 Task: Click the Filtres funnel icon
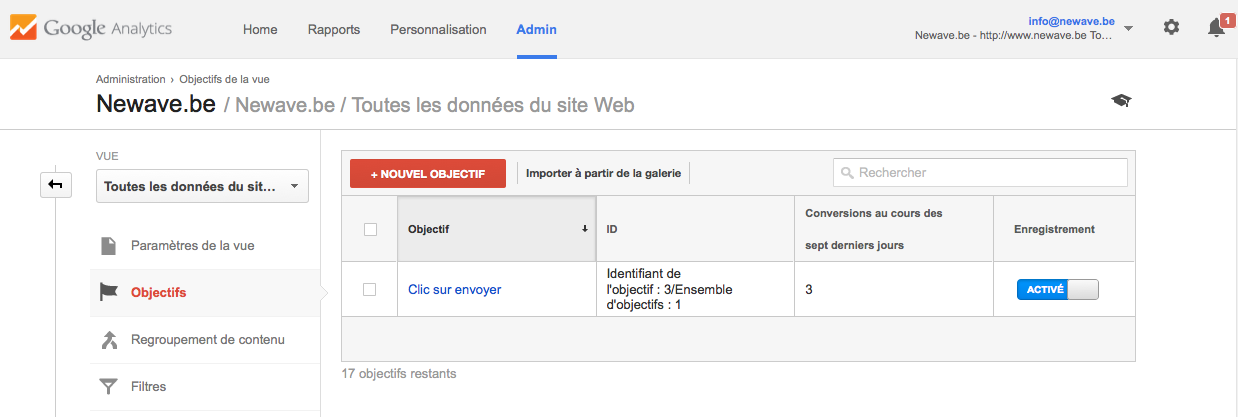[x=109, y=386]
